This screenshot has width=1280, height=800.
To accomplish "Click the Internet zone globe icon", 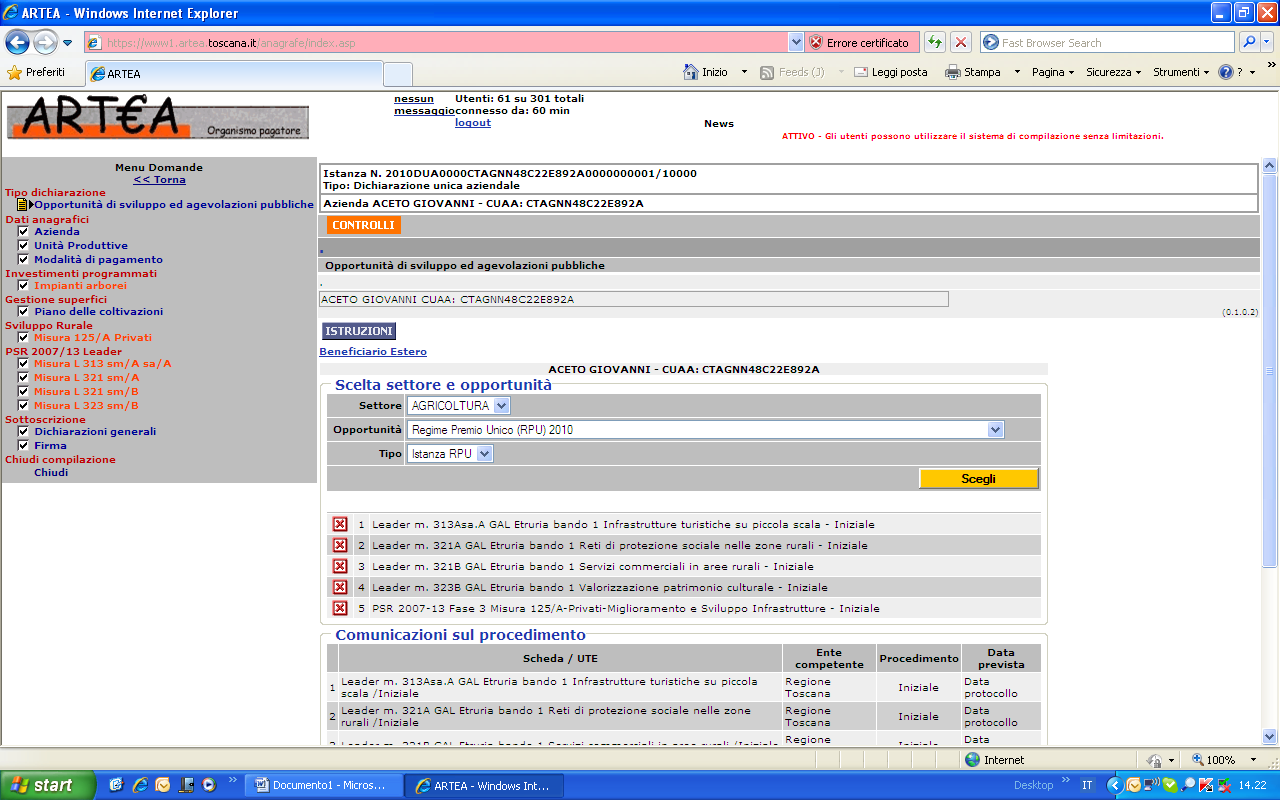I will 972,760.
